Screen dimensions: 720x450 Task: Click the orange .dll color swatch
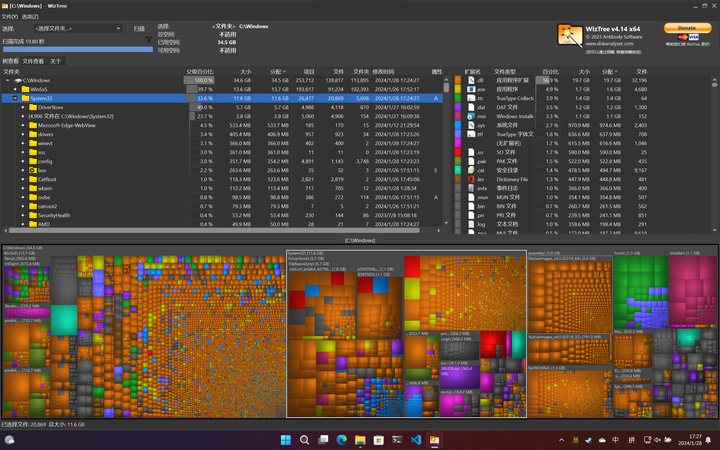tap(458, 80)
